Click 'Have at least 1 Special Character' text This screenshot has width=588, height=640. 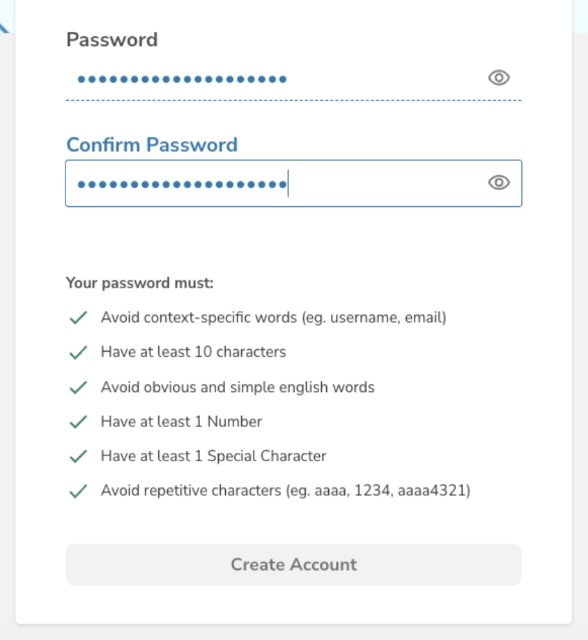213,456
